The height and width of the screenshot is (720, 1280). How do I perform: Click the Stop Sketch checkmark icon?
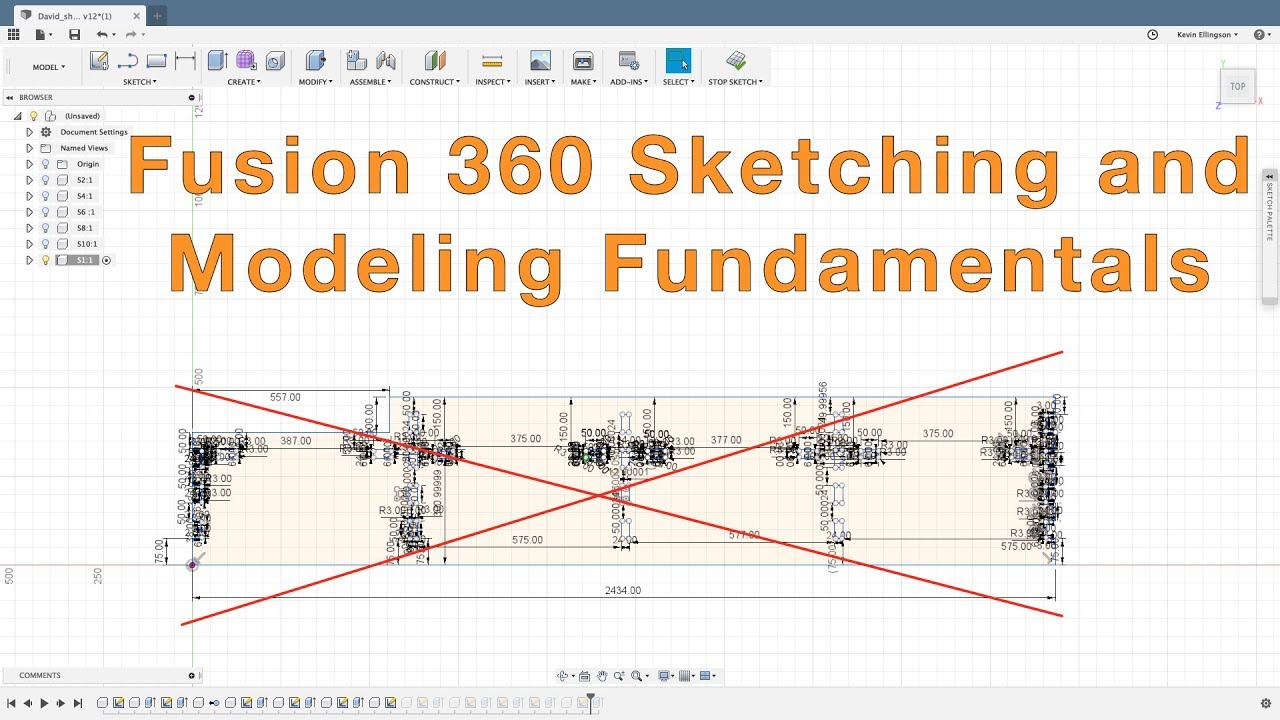point(736,61)
